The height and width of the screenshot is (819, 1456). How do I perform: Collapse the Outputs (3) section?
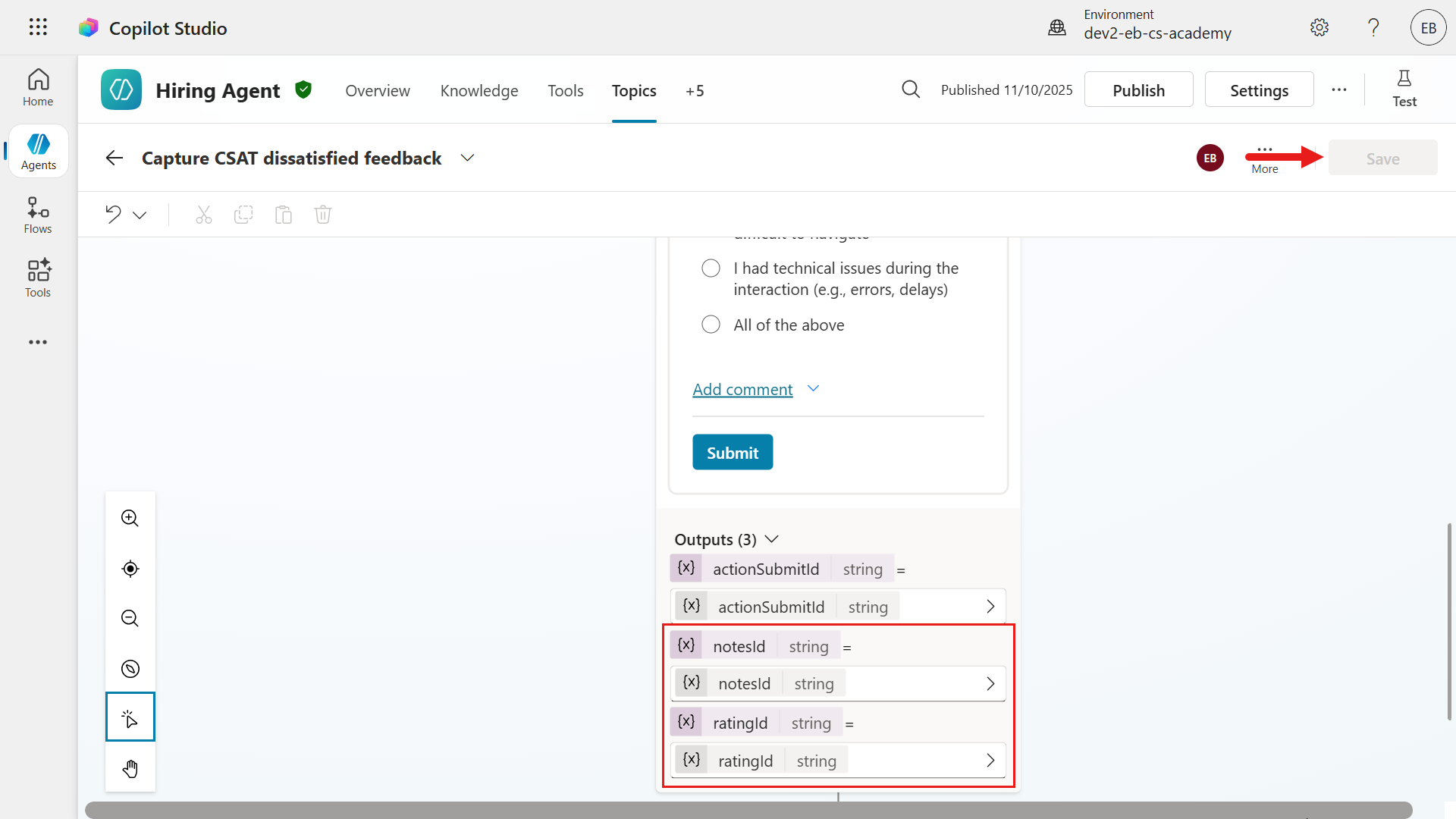[771, 539]
